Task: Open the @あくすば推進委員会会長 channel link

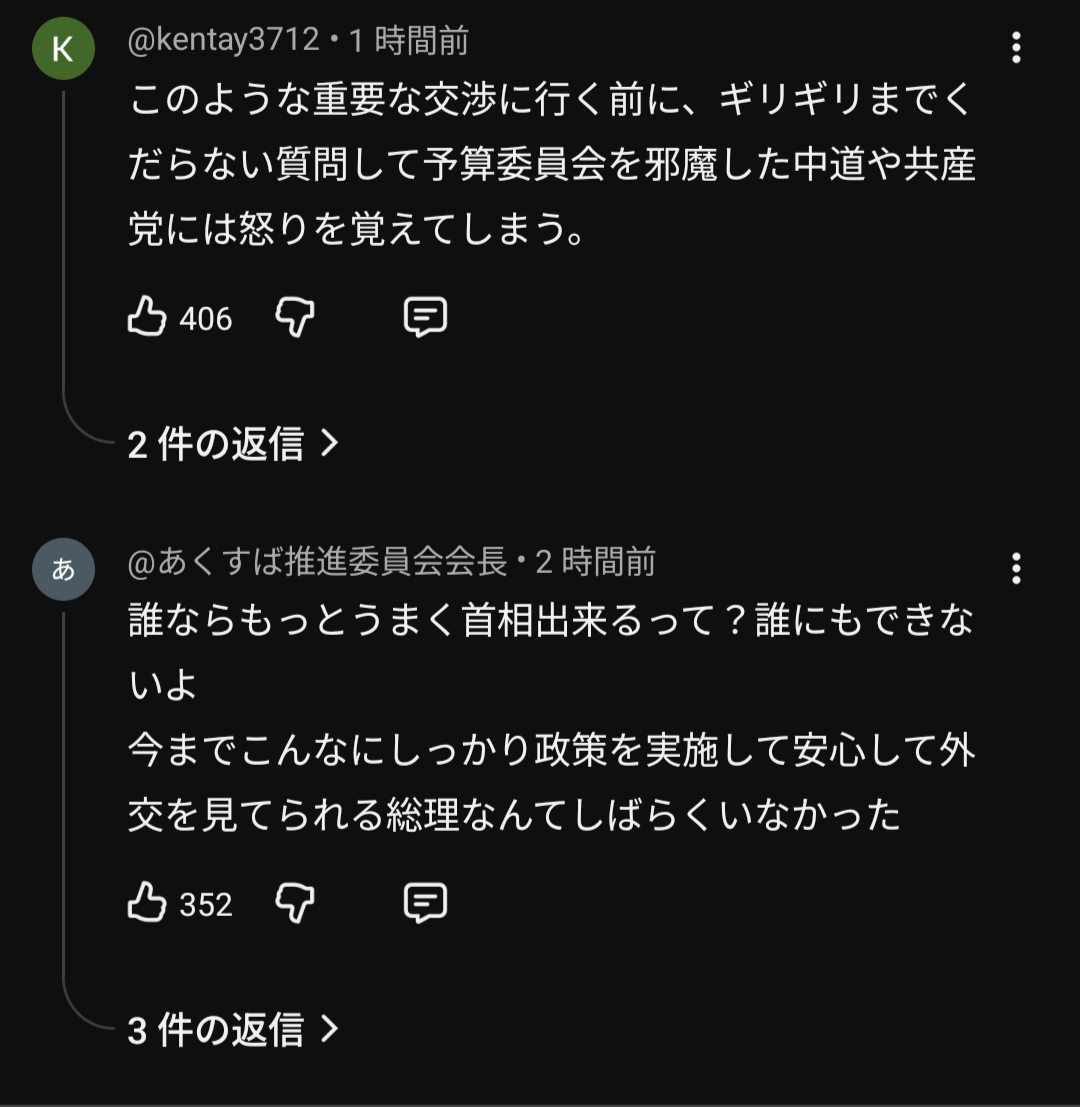Action: click(x=318, y=562)
